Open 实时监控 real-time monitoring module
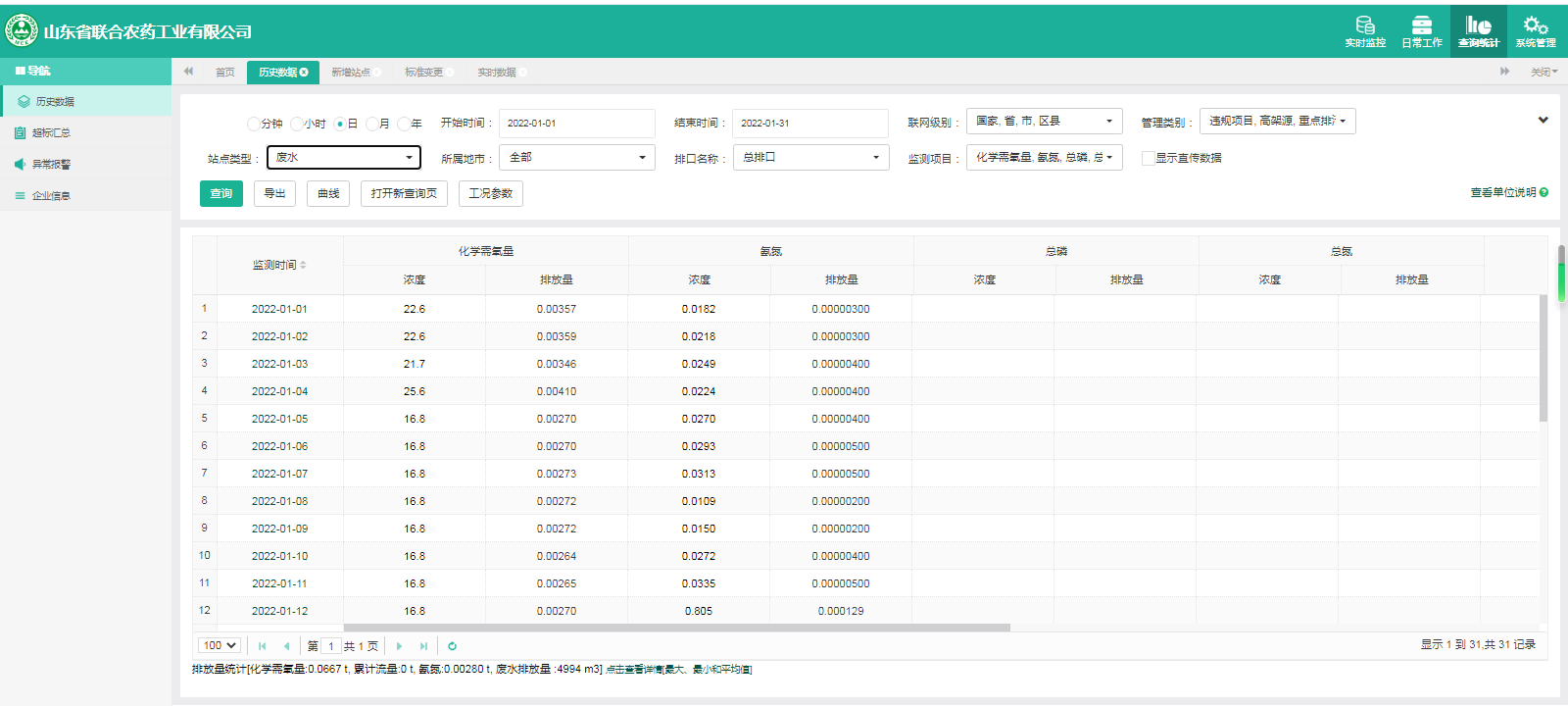Image resolution: width=1568 pixels, height=706 pixels. click(1364, 30)
